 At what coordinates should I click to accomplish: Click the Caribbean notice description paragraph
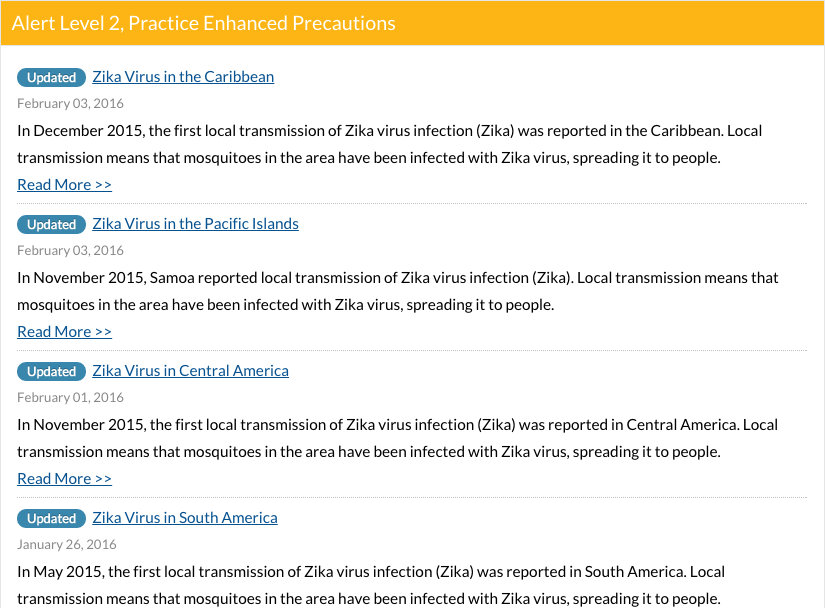[x=390, y=144]
